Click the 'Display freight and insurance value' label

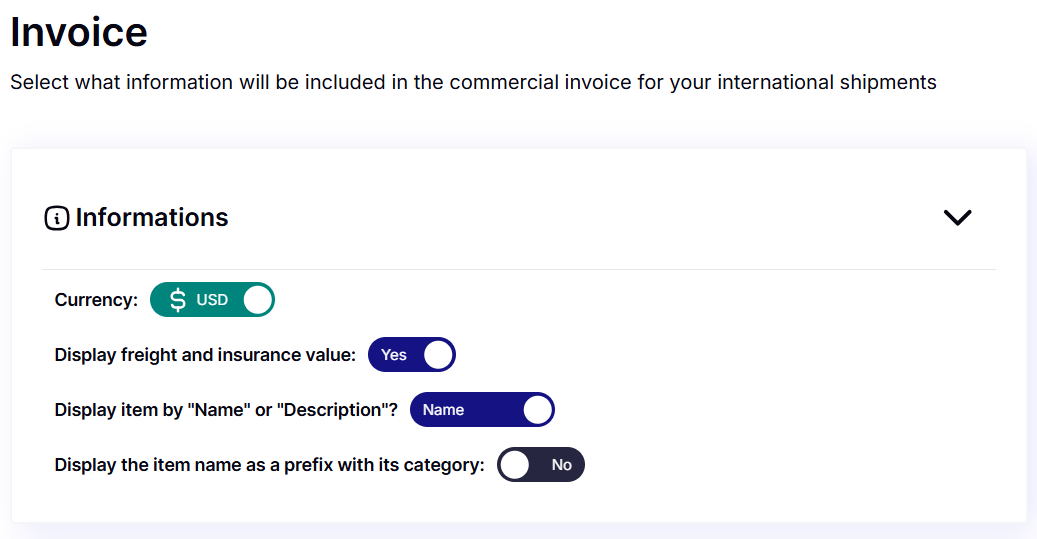click(x=205, y=354)
